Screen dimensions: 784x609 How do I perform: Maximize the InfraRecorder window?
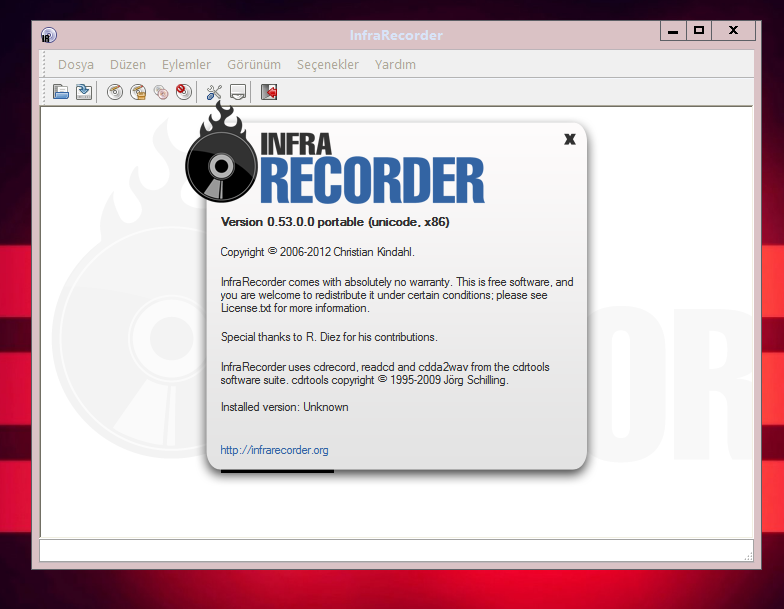point(699,31)
